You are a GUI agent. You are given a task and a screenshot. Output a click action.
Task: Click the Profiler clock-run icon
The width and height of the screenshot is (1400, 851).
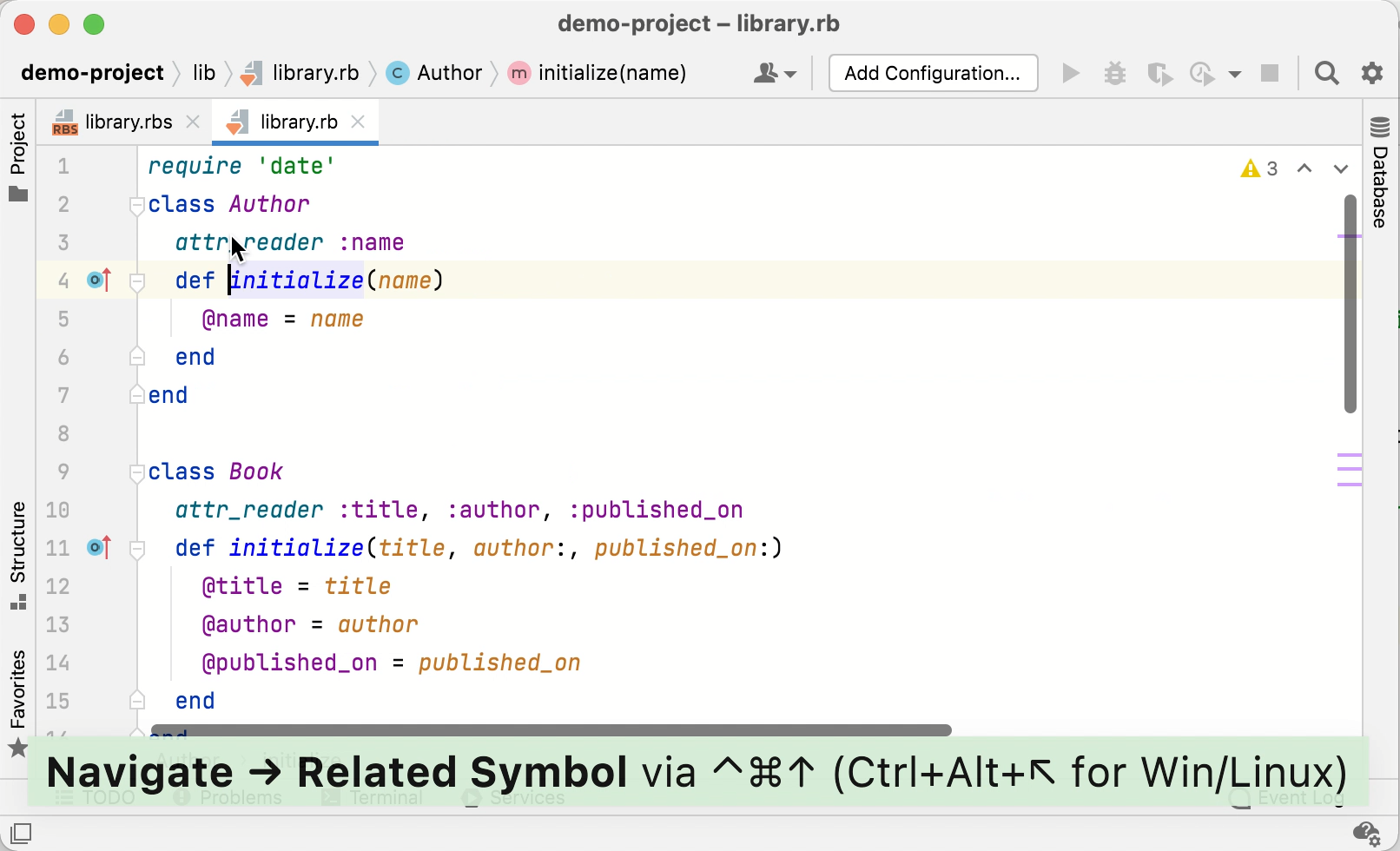tap(1202, 73)
